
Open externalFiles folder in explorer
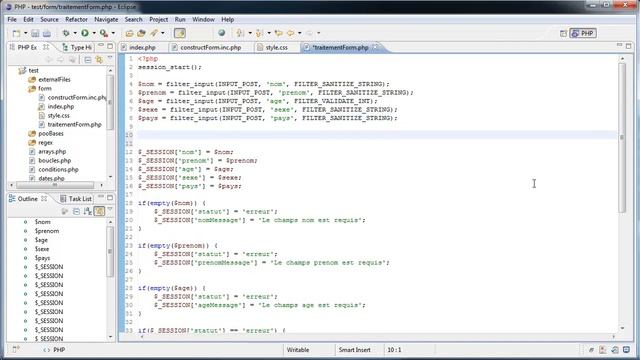pyautogui.click(x=54, y=79)
